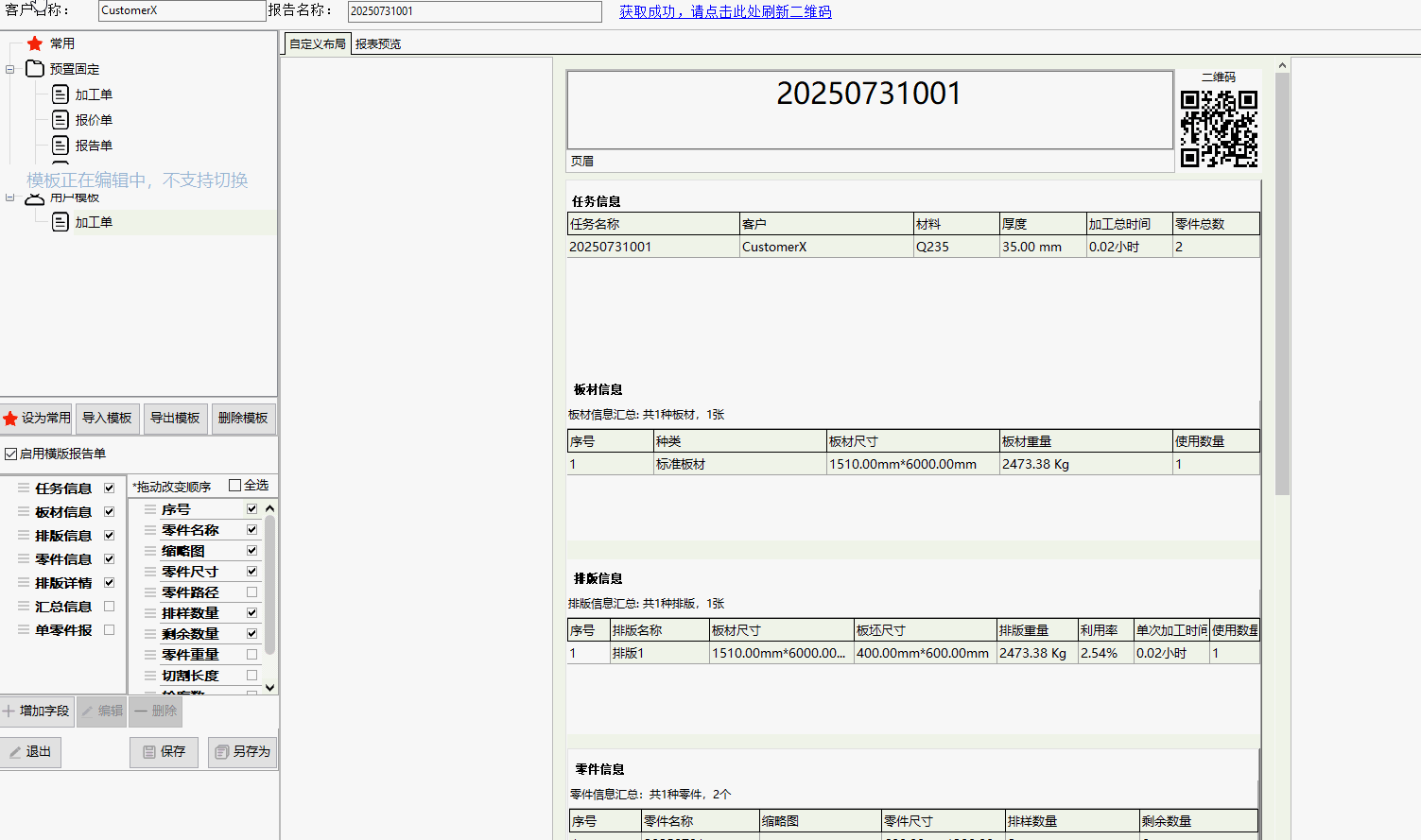Click the 保存 button with disk icon
The image size is (1421, 840).
click(x=164, y=752)
